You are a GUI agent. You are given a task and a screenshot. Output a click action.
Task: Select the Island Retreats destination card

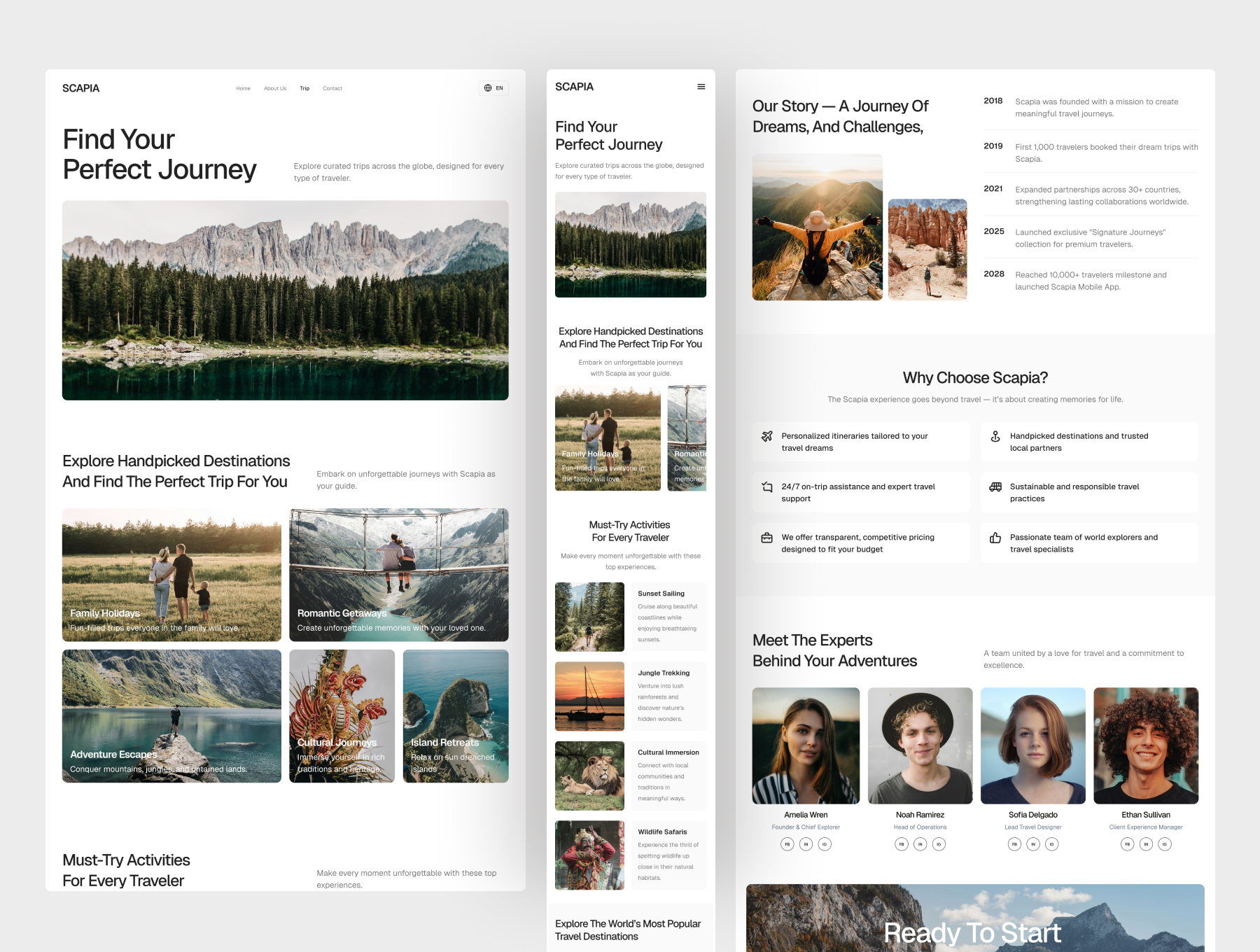click(456, 715)
